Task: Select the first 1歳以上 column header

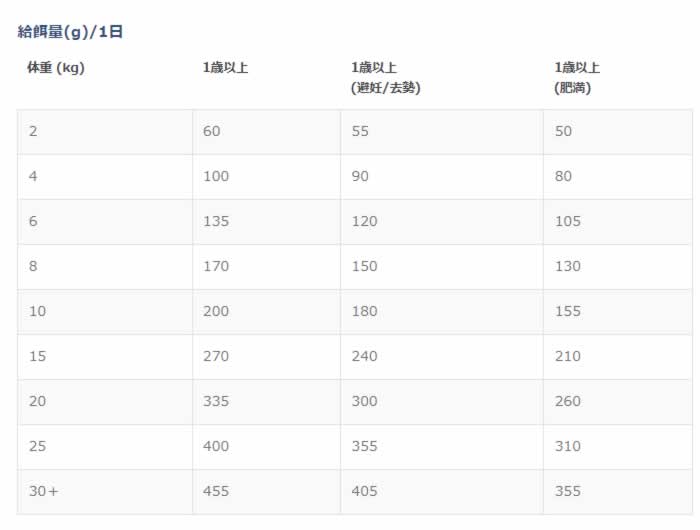Action: pos(225,68)
